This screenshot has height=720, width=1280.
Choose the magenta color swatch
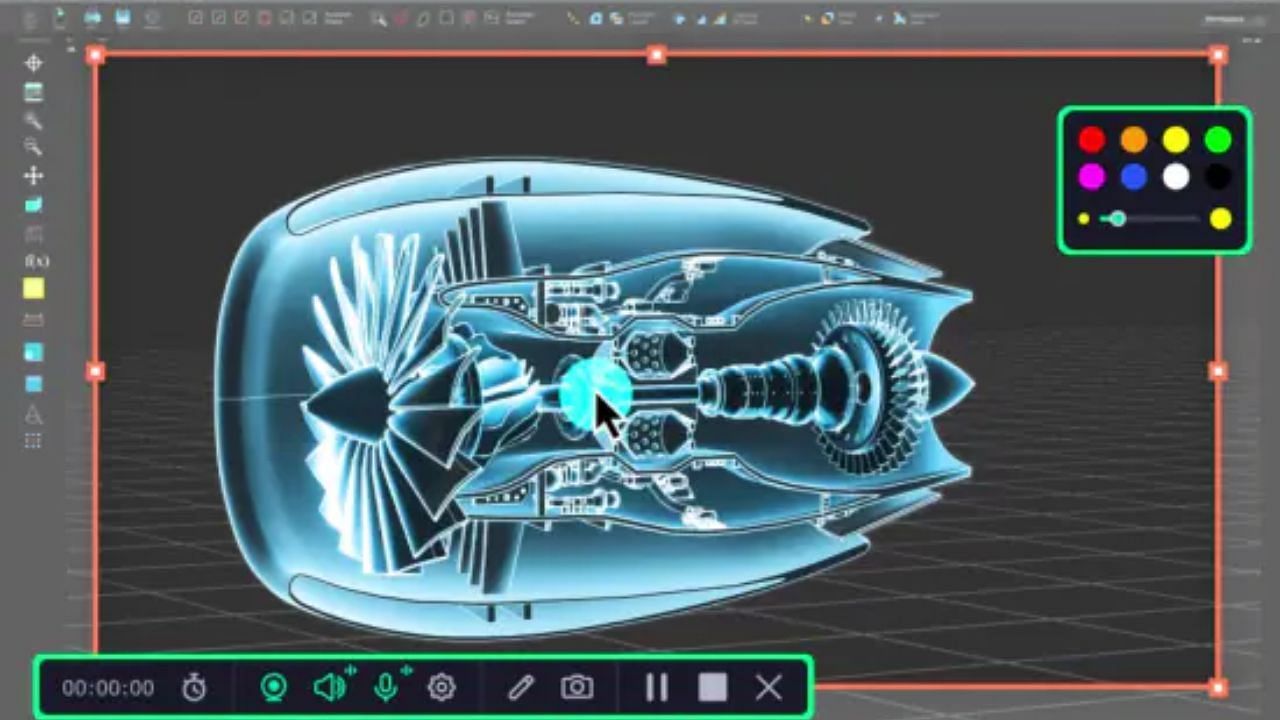click(1092, 177)
